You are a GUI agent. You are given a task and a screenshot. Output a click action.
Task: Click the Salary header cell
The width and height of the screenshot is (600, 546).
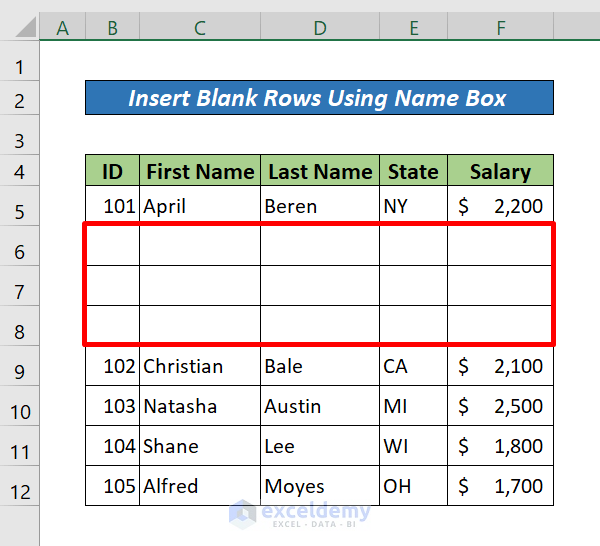(x=501, y=171)
